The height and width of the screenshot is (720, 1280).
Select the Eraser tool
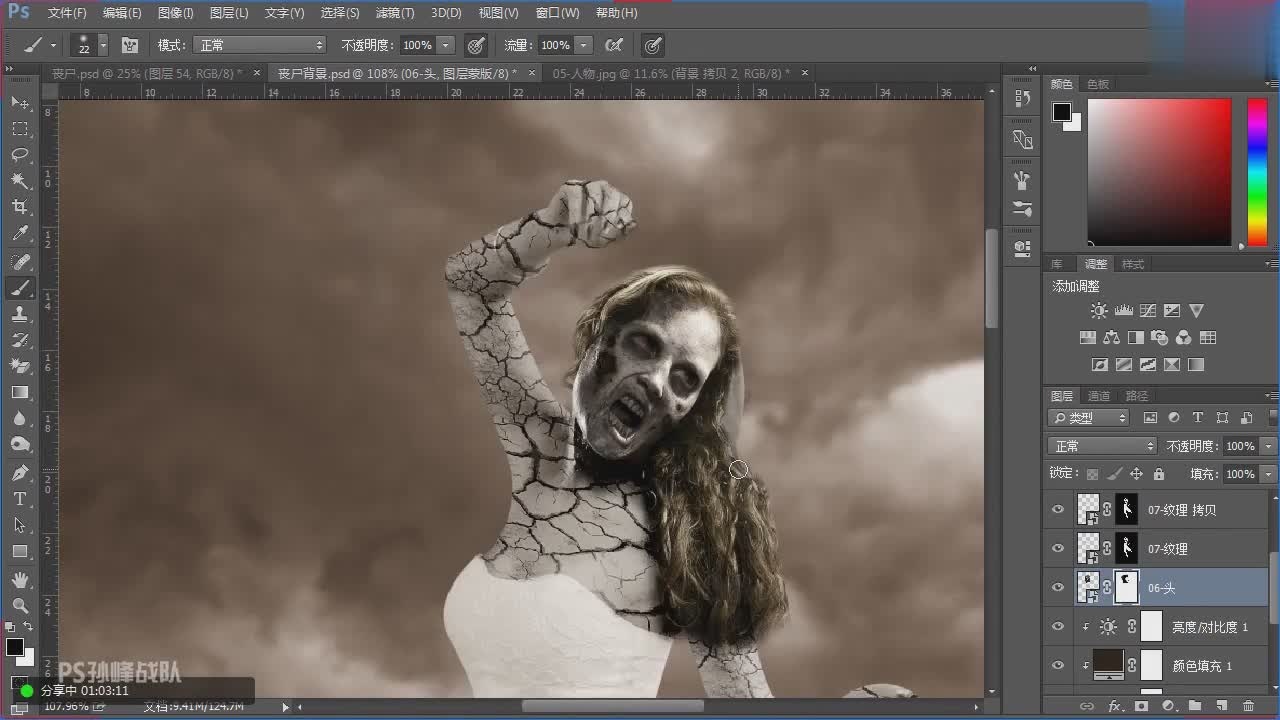pos(20,366)
